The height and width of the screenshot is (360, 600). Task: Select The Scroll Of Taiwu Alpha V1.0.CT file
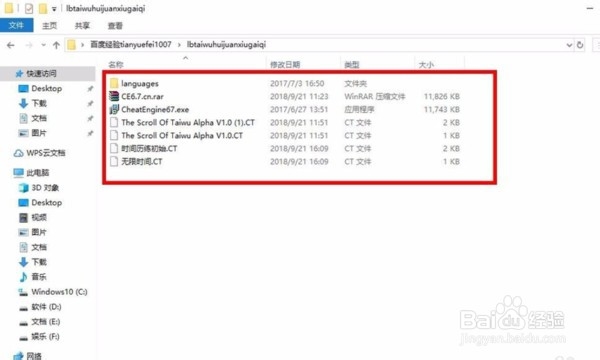point(182,135)
